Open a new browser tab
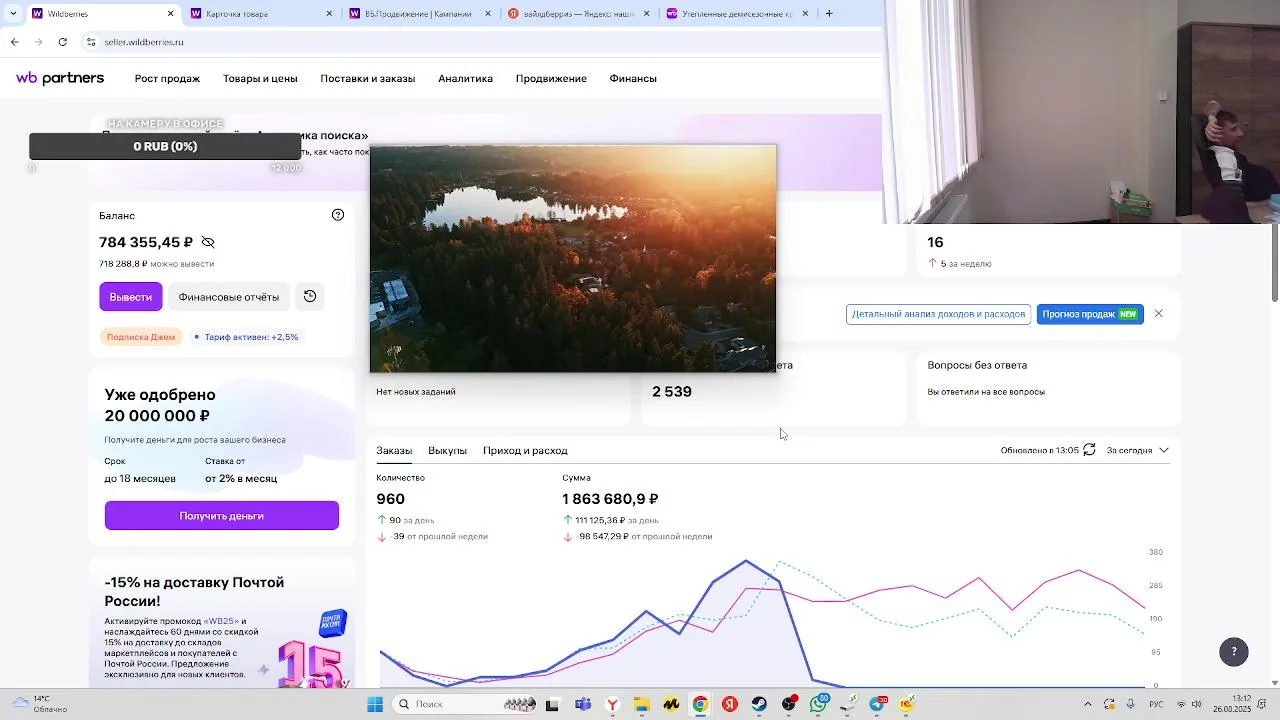Image resolution: width=1280 pixels, height=720 pixels. 829,14
